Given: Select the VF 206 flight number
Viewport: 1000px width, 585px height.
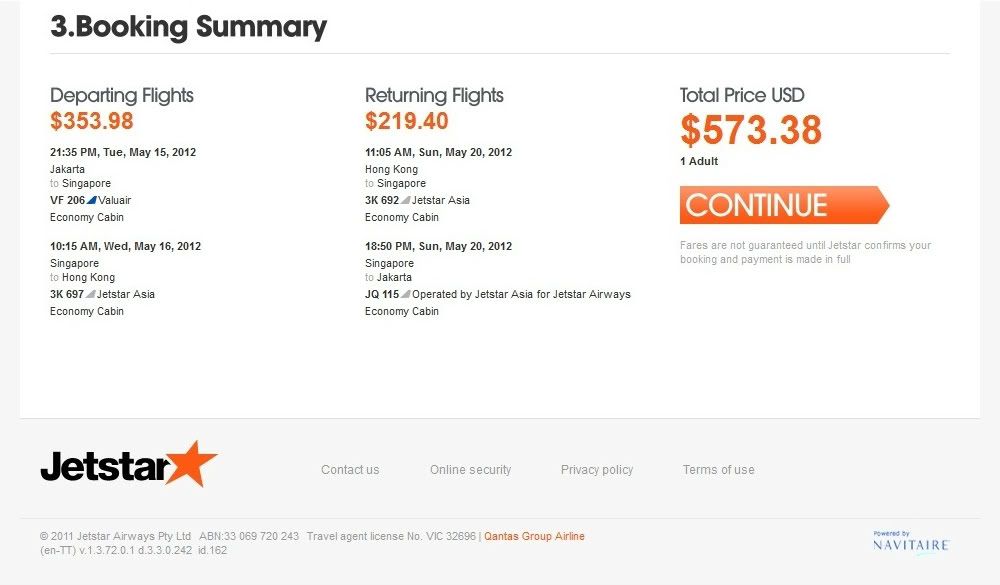Looking at the screenshot, I should pyautogui.click(x=68, y=200).
